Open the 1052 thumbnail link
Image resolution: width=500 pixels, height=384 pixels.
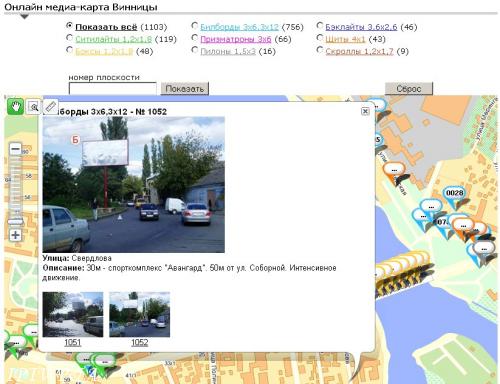(x=140, y=342)
